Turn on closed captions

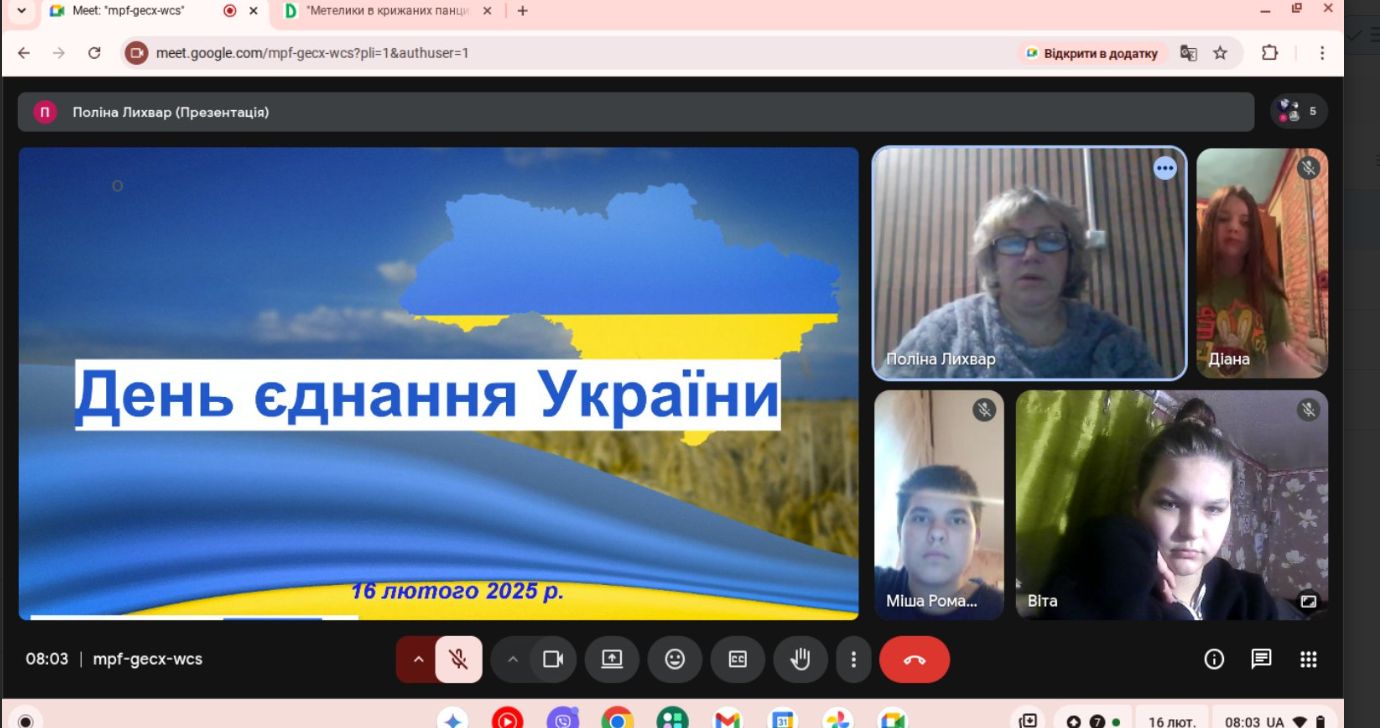(738, 659)
